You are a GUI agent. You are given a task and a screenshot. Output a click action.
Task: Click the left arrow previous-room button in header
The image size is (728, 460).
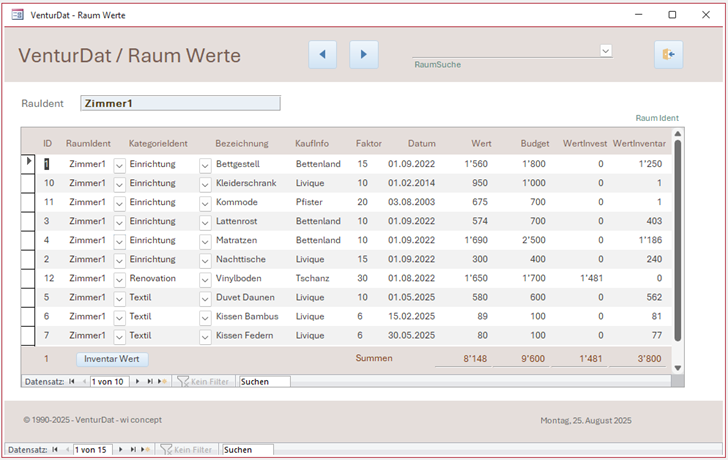pyautogui.click(x=322, y=55)
